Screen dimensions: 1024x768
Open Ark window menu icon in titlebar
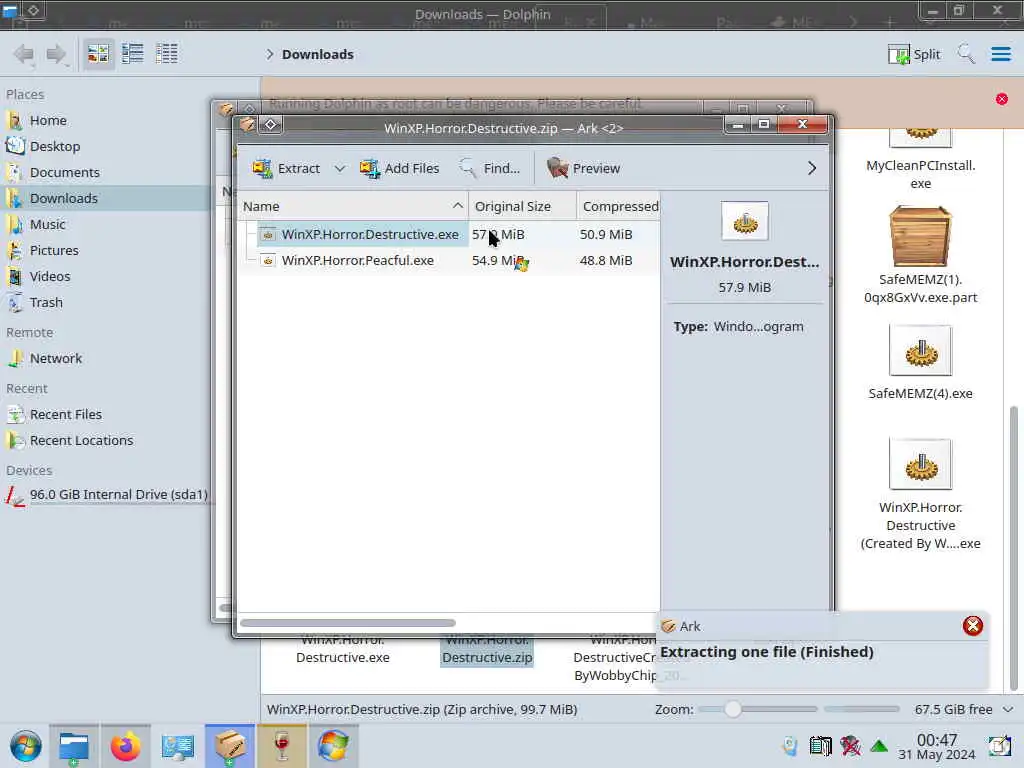pos(247,124)
